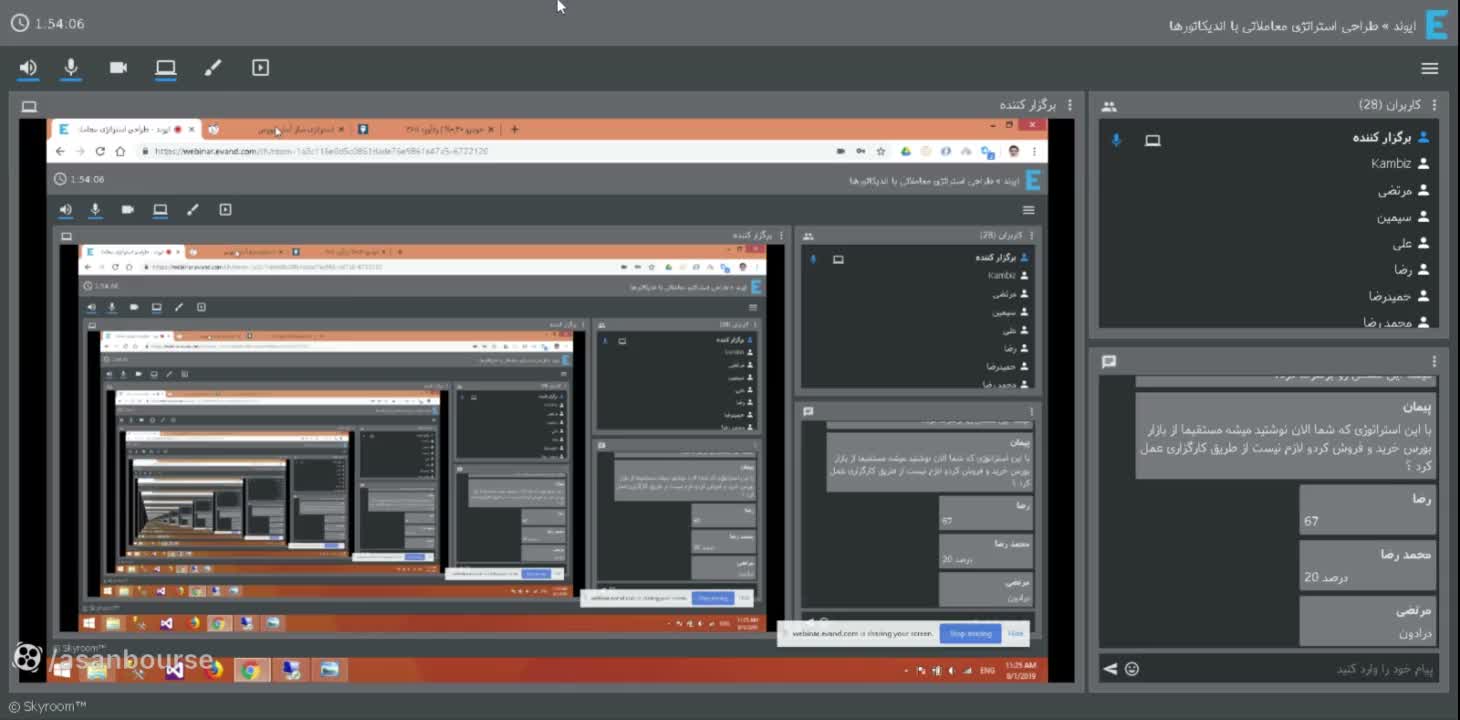Click the home button in shared Chrome window
Image resolution: width=1460 pixels, height=720 pixels.
click(x=120, y=151)
